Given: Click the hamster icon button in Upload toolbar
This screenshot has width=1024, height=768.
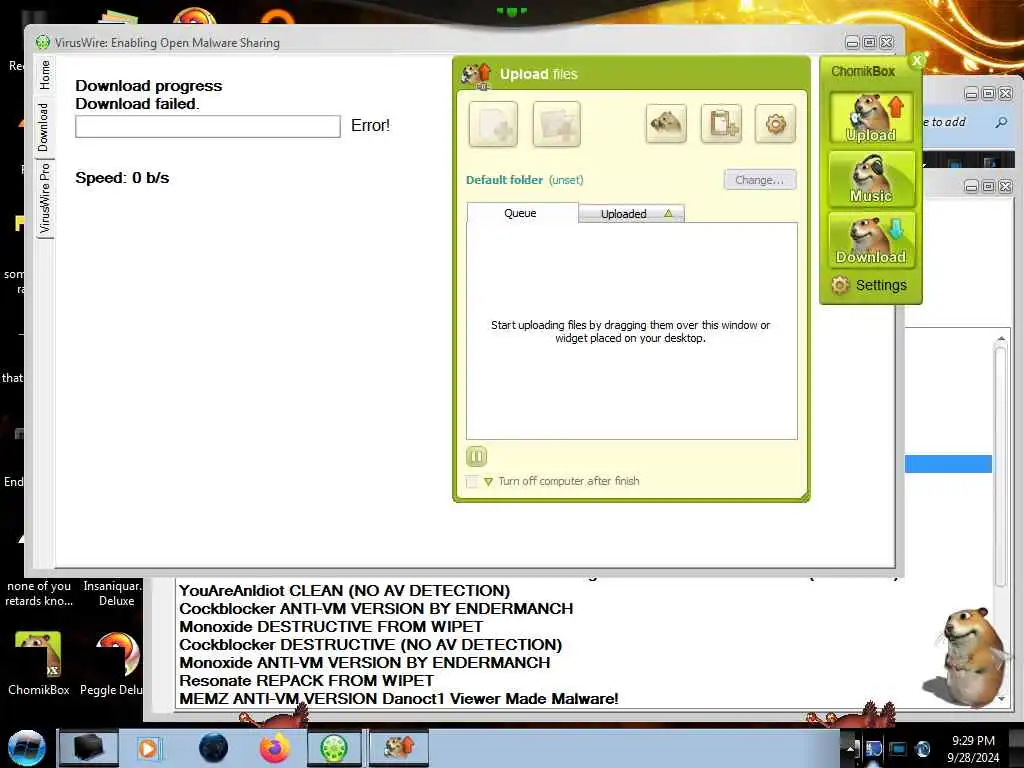Looking at the screenshot, I should click(x=666, y=123).
